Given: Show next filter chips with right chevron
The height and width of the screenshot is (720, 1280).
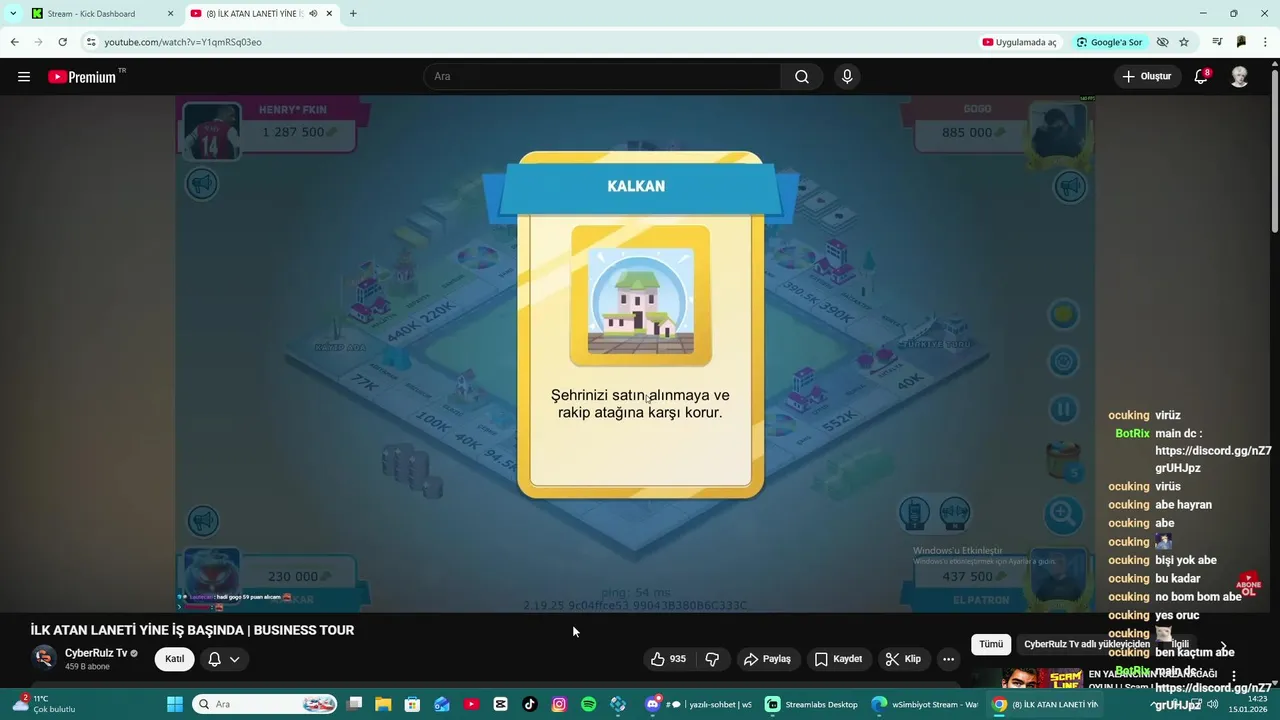Looking at the screenshot, I should [x=1223, y=646].
